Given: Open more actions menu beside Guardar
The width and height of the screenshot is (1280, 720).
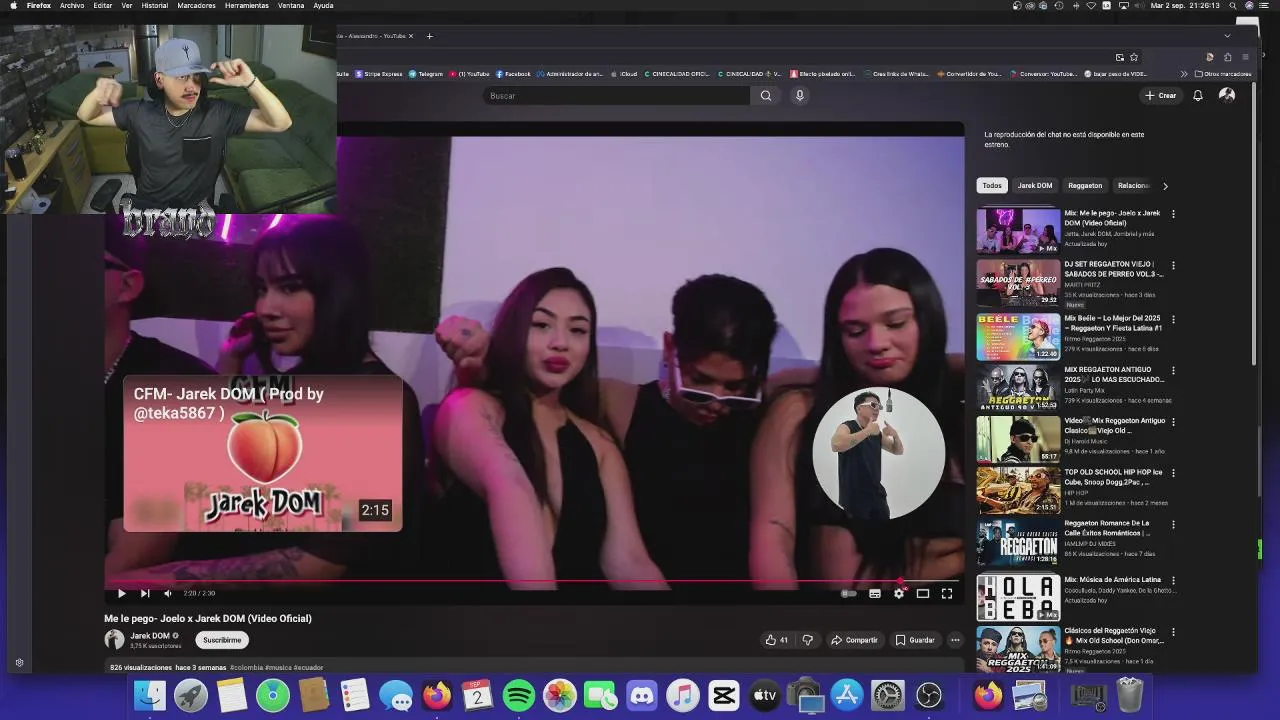Looking at the screenshot, I should point(955,640).
